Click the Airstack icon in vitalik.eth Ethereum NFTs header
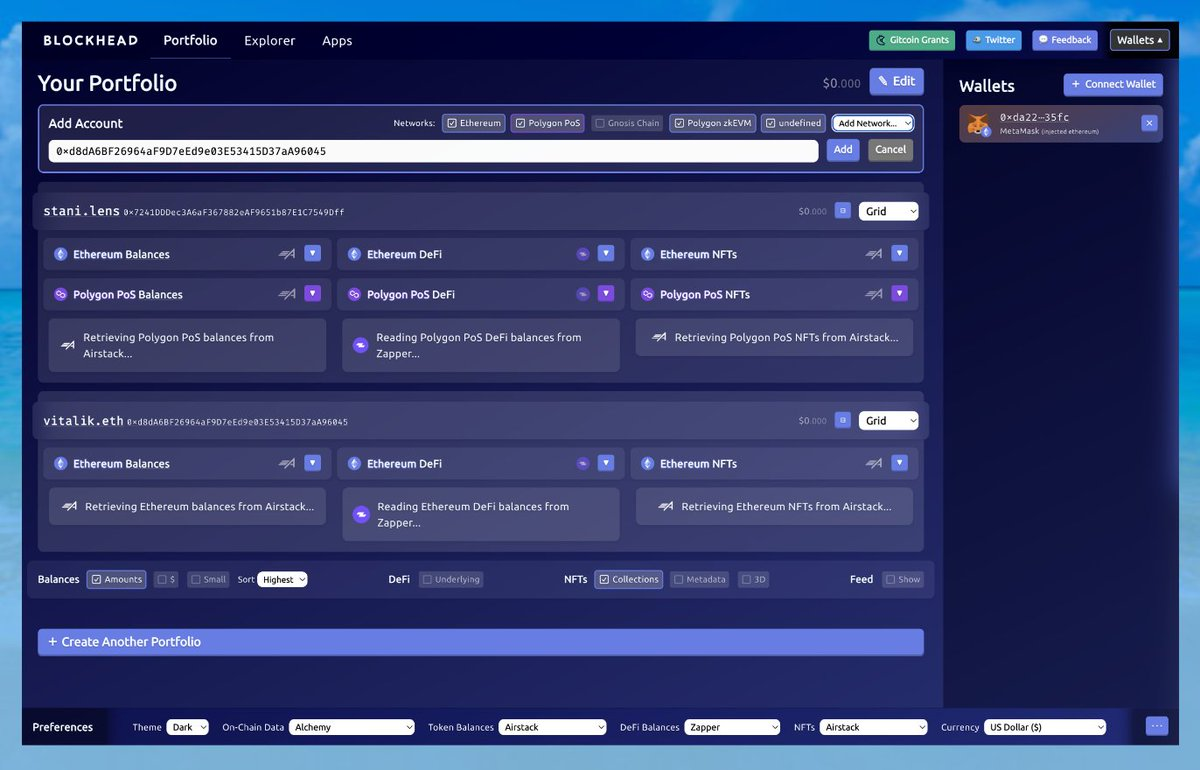 [874, 463]
